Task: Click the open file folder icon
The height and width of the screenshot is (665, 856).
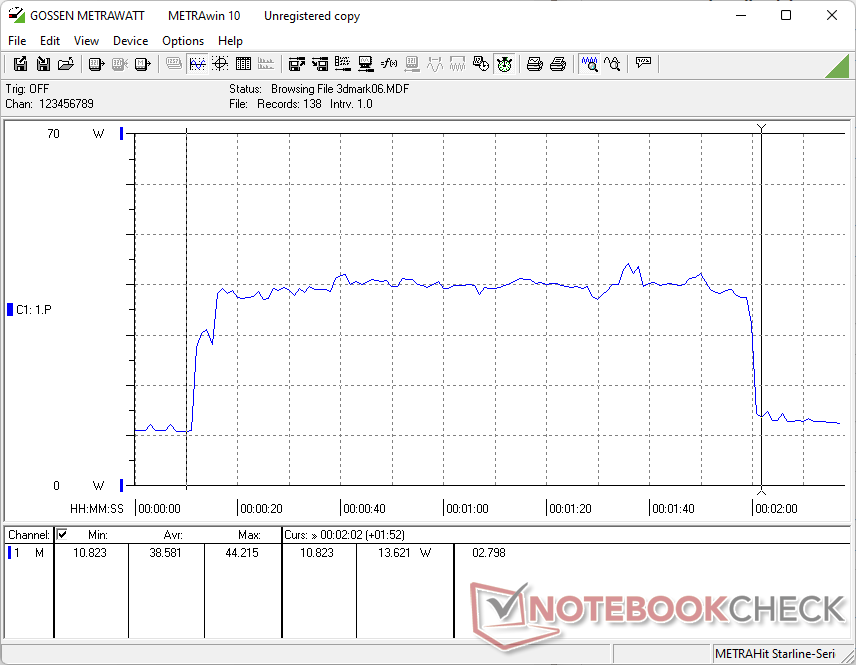Action: [x=66, y=64]
